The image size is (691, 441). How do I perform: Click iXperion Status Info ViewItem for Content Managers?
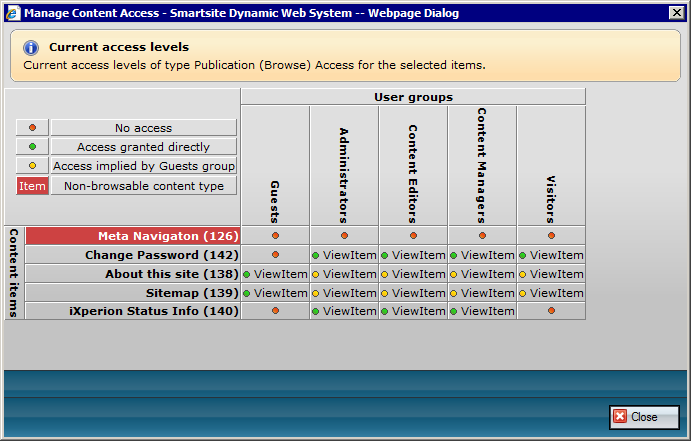[482, 311]
